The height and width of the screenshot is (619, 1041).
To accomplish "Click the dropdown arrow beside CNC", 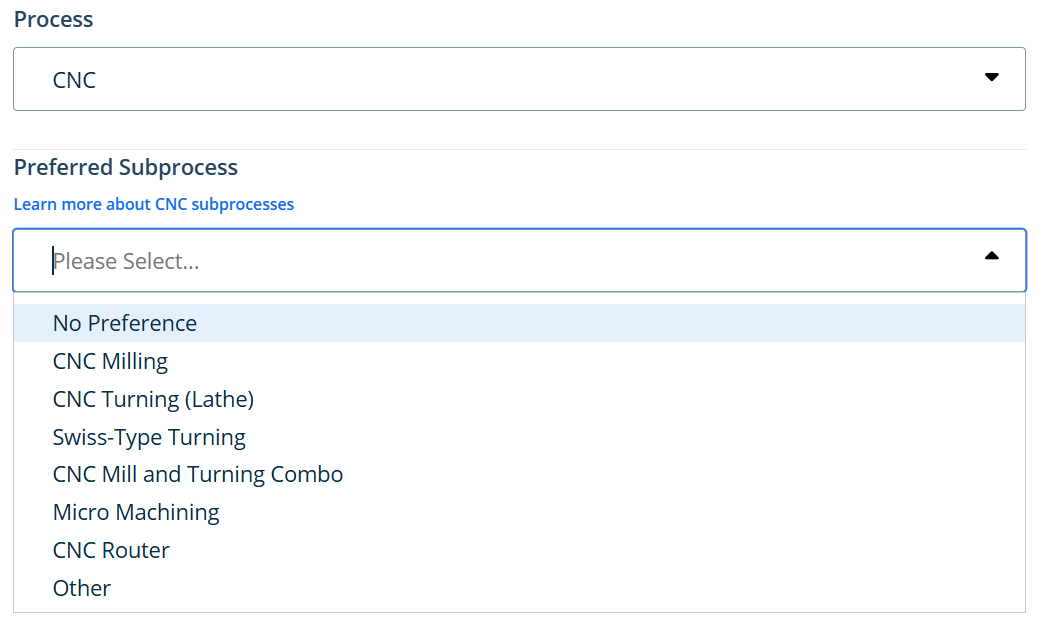I will point(991,77).
